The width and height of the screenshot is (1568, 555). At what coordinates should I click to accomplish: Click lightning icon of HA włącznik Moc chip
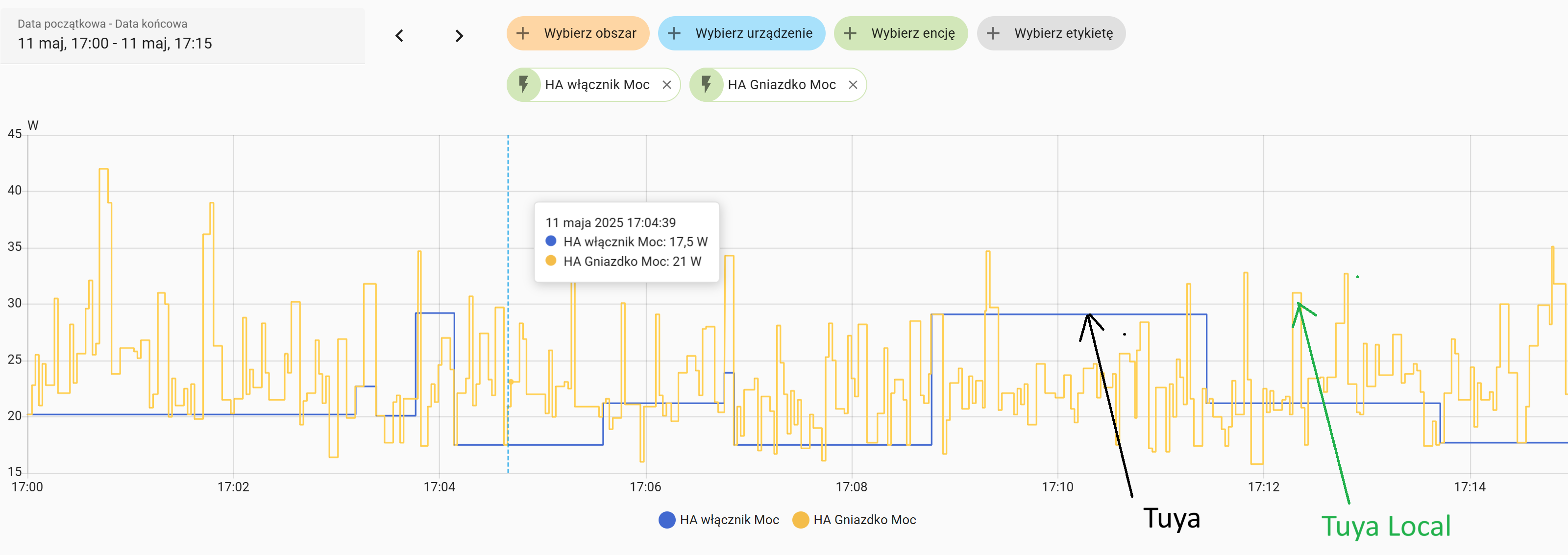pos(523,85)
